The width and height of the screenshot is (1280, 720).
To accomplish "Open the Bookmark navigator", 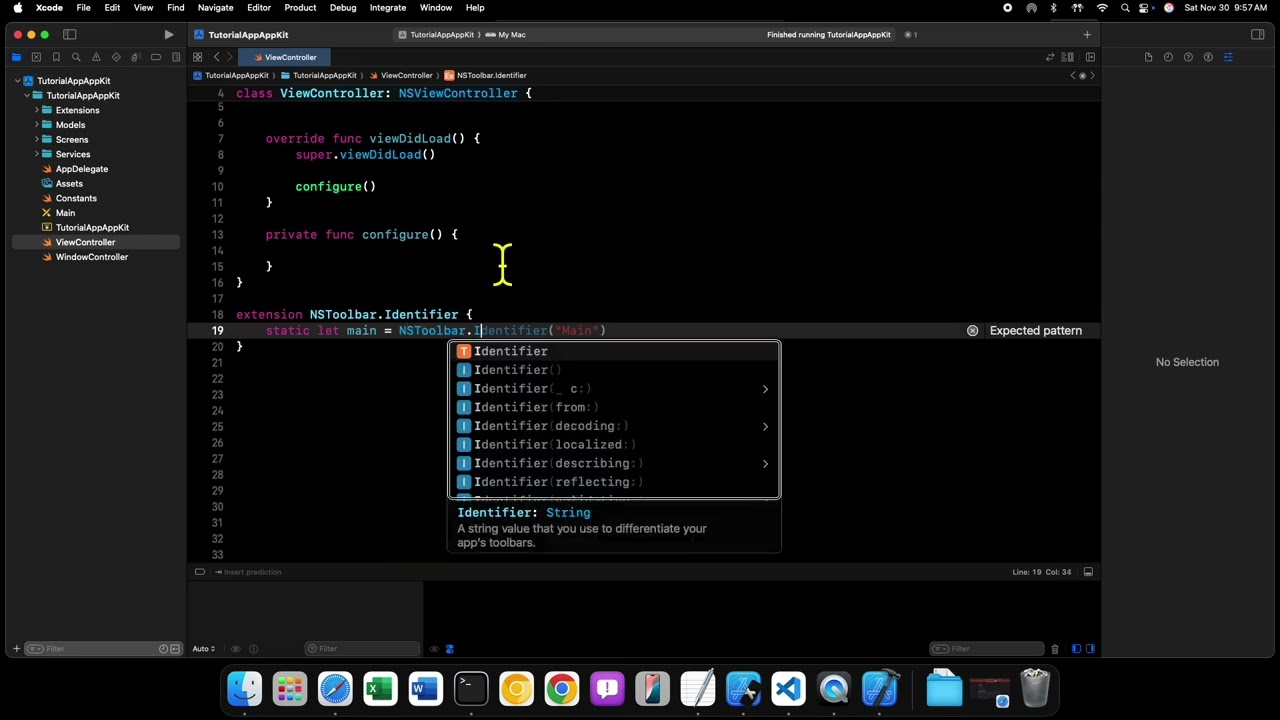I will click(56, 57).
